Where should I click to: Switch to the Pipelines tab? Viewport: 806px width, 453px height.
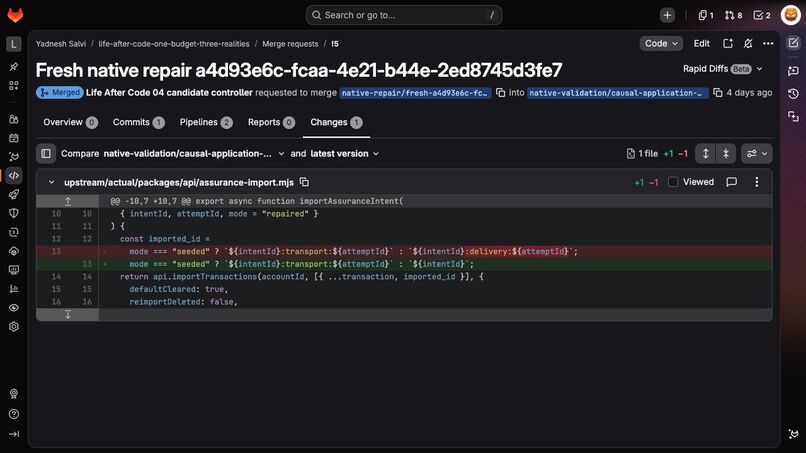point(206,122)
